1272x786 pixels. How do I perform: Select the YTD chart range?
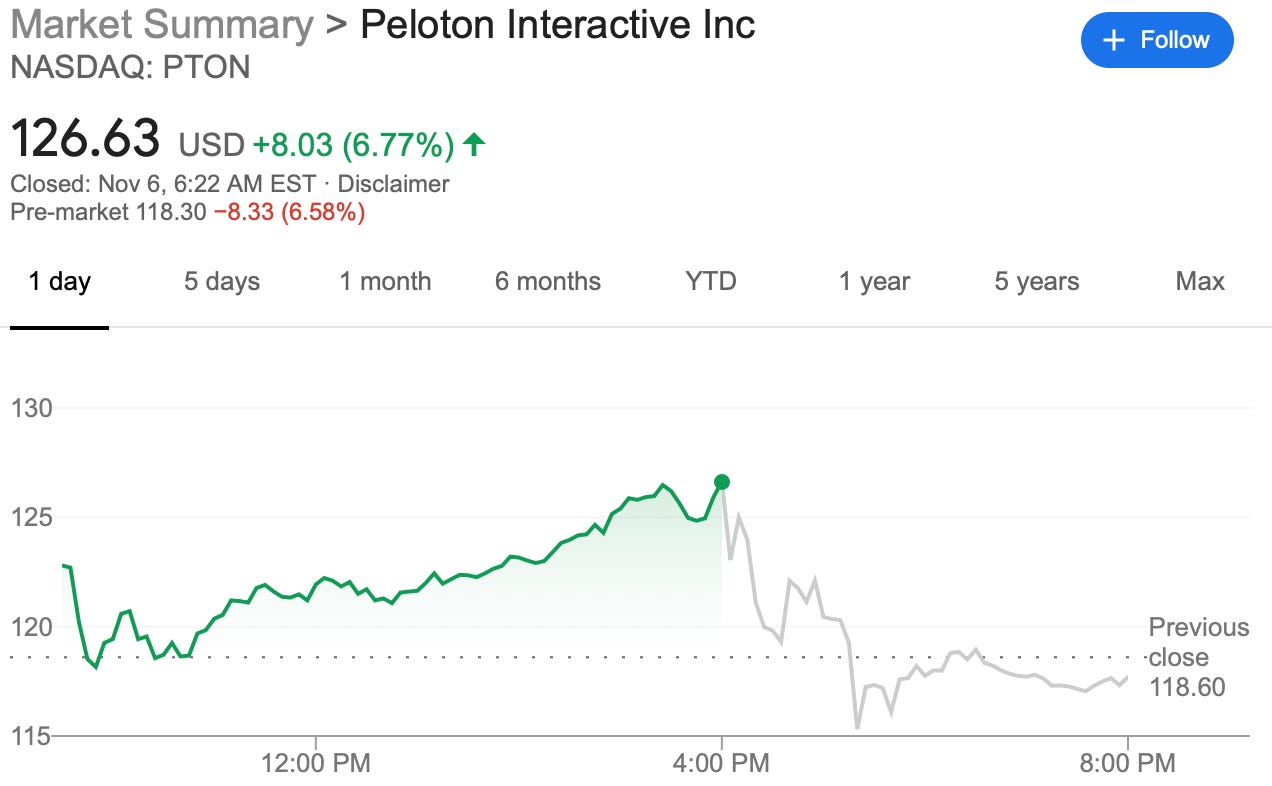(x=710, y=282)
